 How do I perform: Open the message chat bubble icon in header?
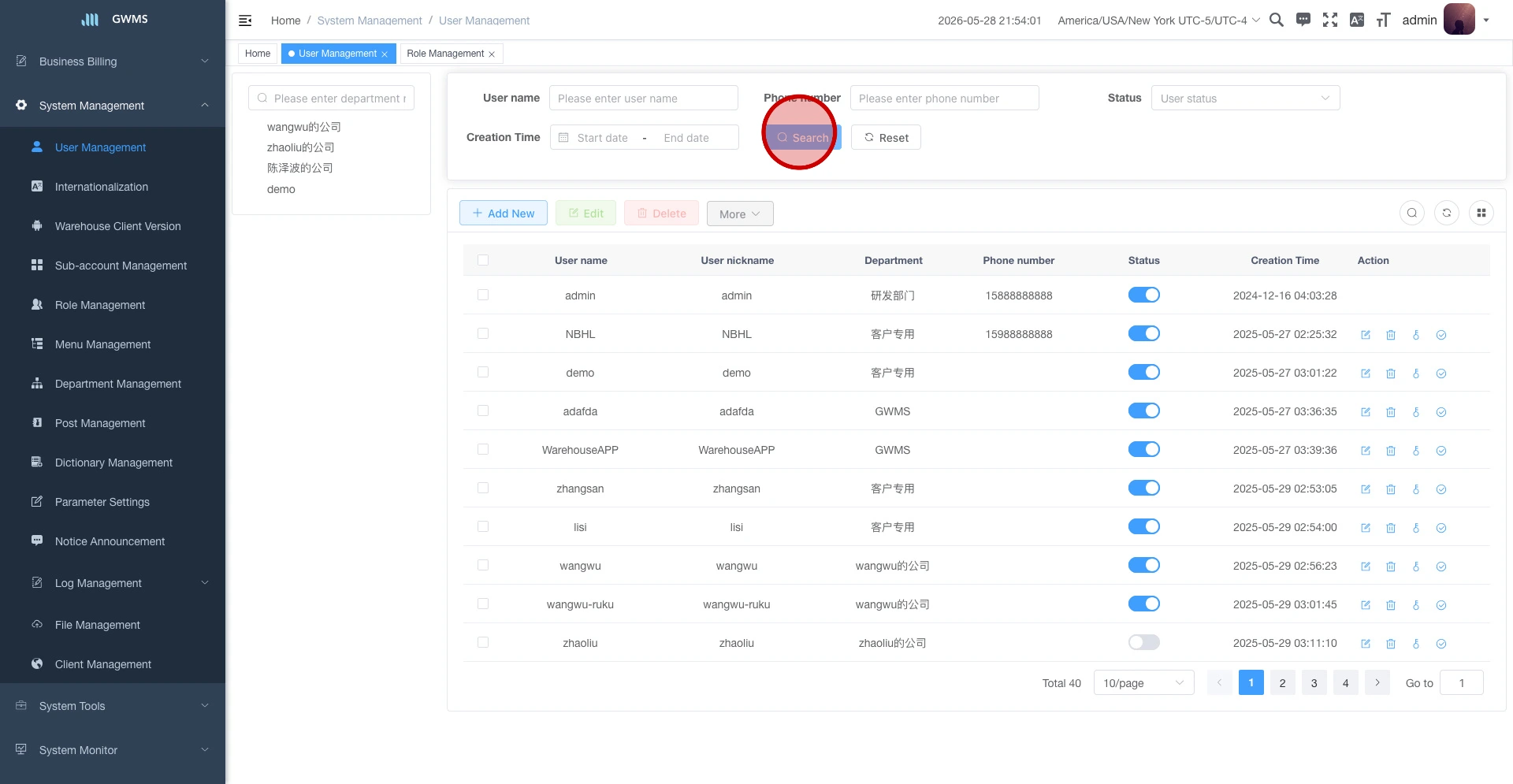pos(1303,20)
